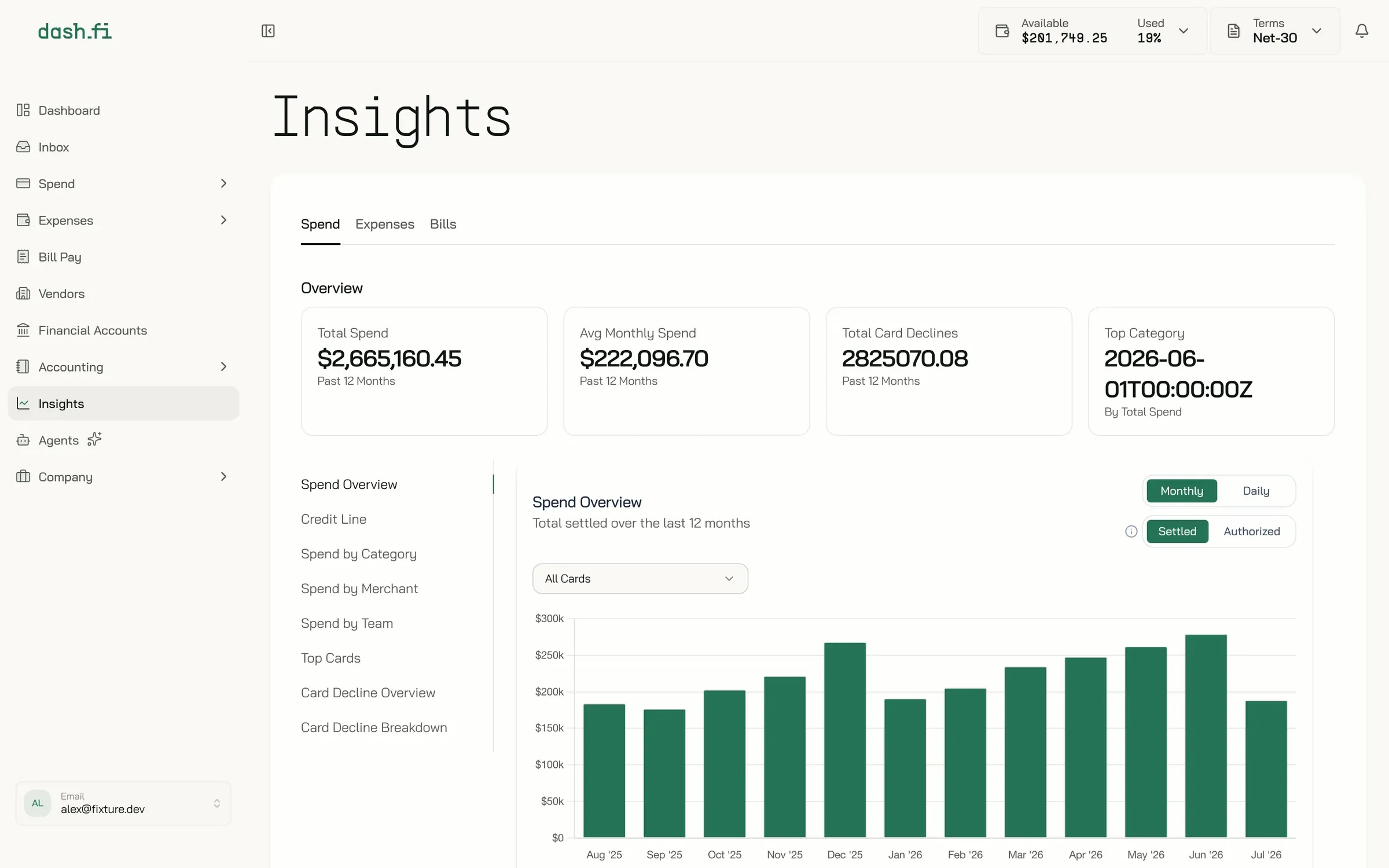
Task: Open the Top Cards section
Action: coord(330,658)
